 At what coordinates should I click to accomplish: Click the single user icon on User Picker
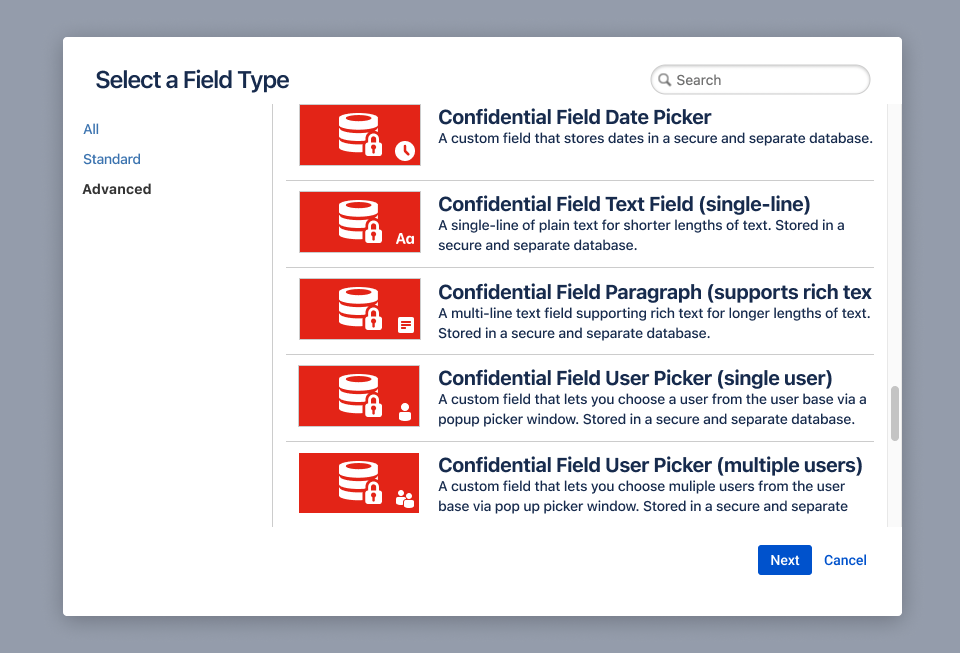[x=405, y=411]
